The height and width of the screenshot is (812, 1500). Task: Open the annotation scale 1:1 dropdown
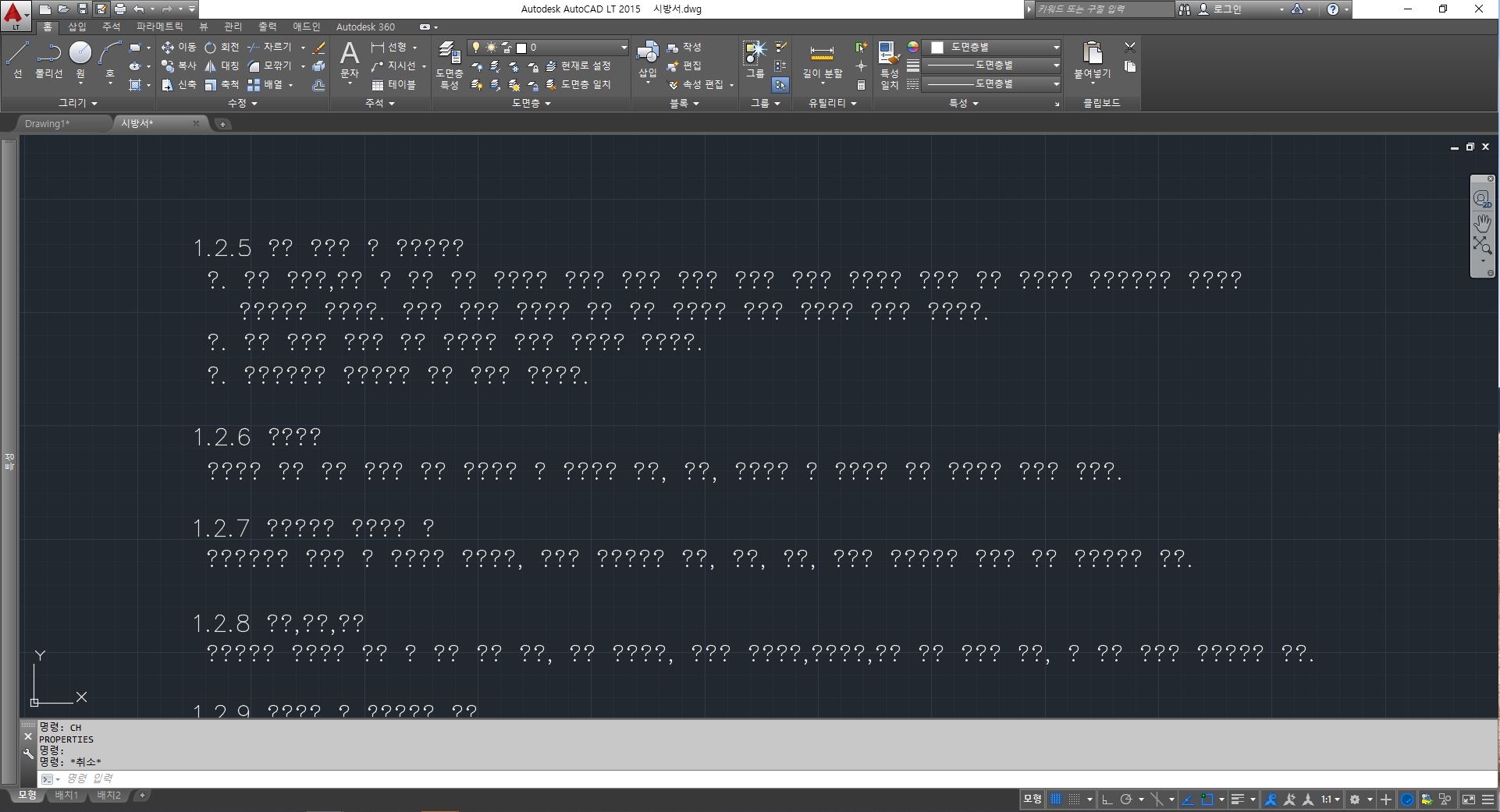(1330, 799)
